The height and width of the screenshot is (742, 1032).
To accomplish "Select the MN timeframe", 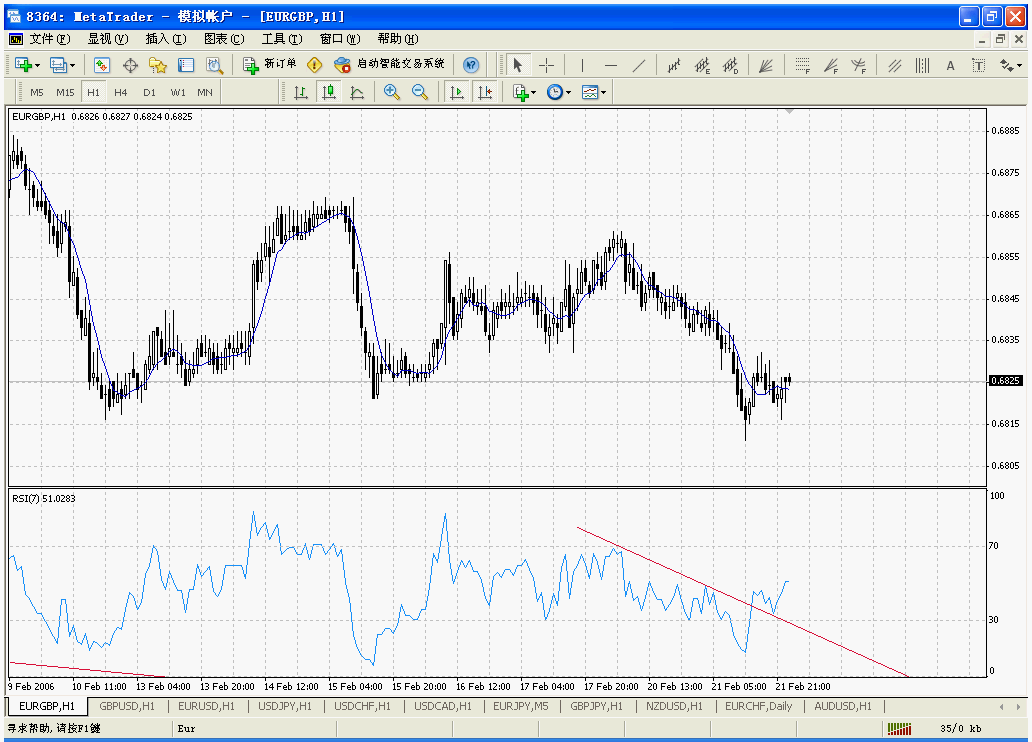I will [x=205, y=92].
